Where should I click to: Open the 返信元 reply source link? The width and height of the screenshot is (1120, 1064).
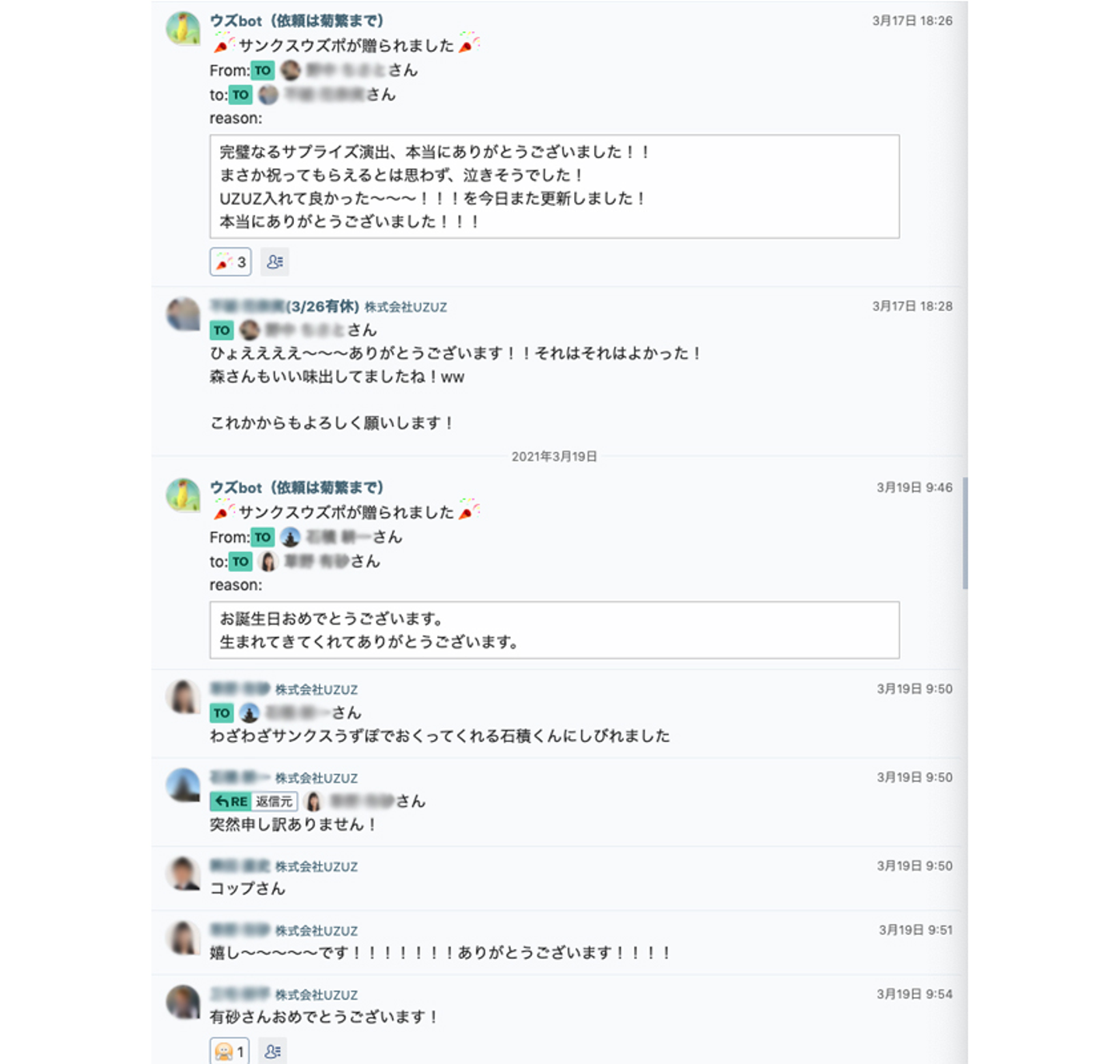275,801
